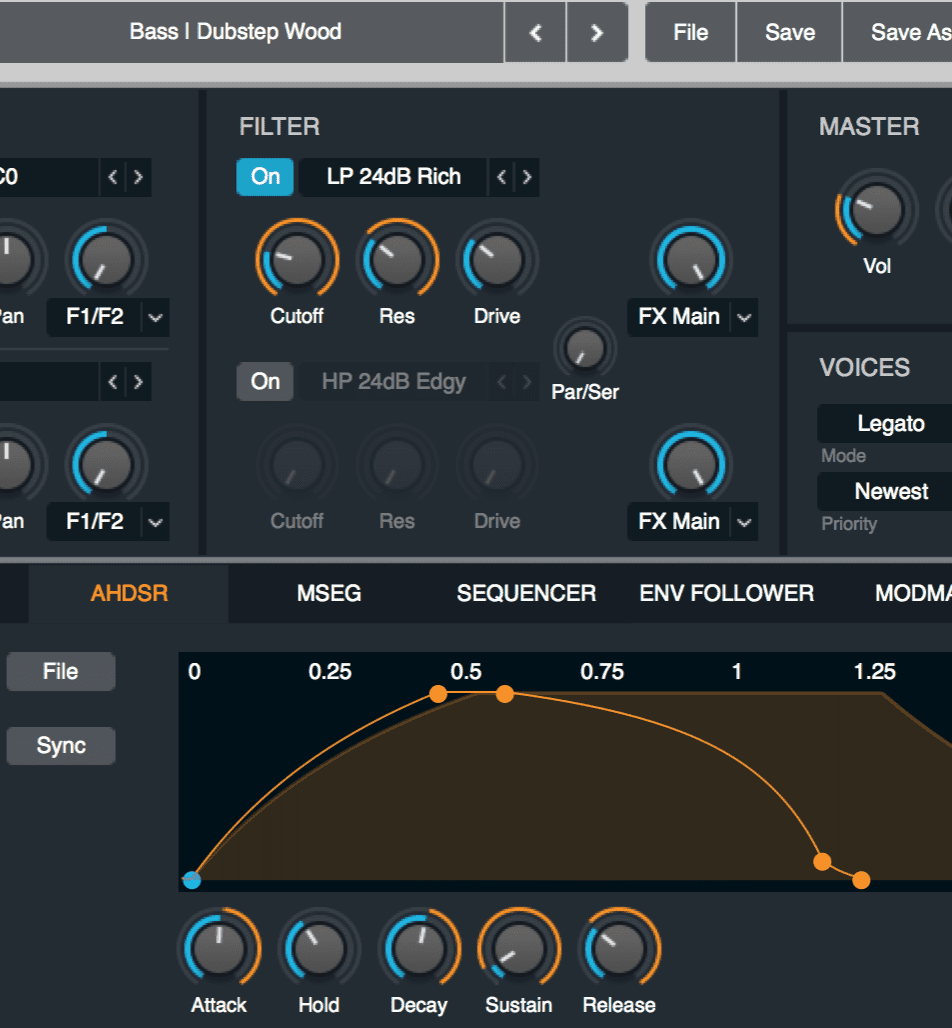Viewport: 952px width, 1028px height.
Task: Load the previous preset with the left arrow
Action: [535, 32]
